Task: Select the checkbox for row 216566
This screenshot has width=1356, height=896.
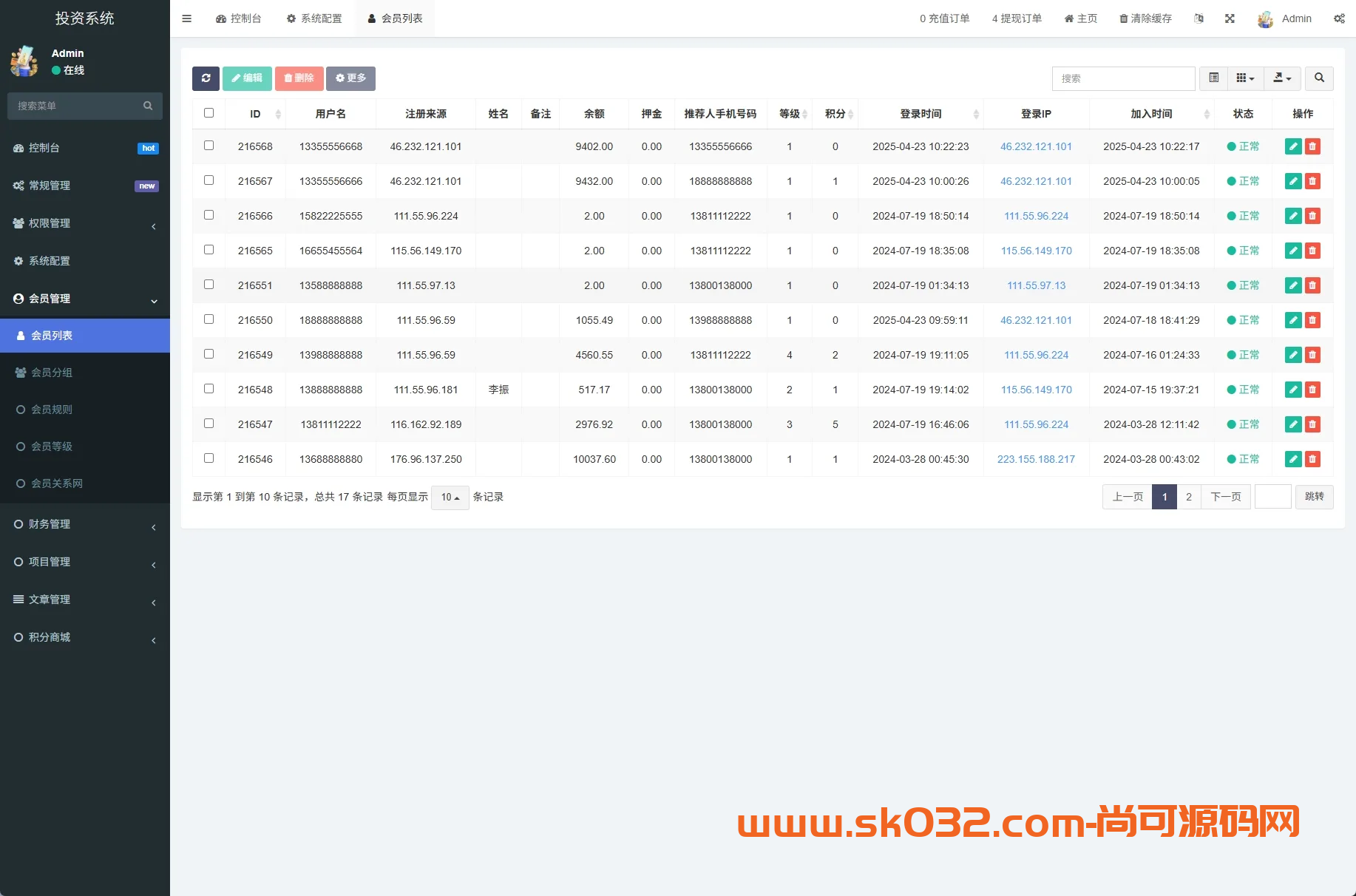Action: (x=209, y=215)
